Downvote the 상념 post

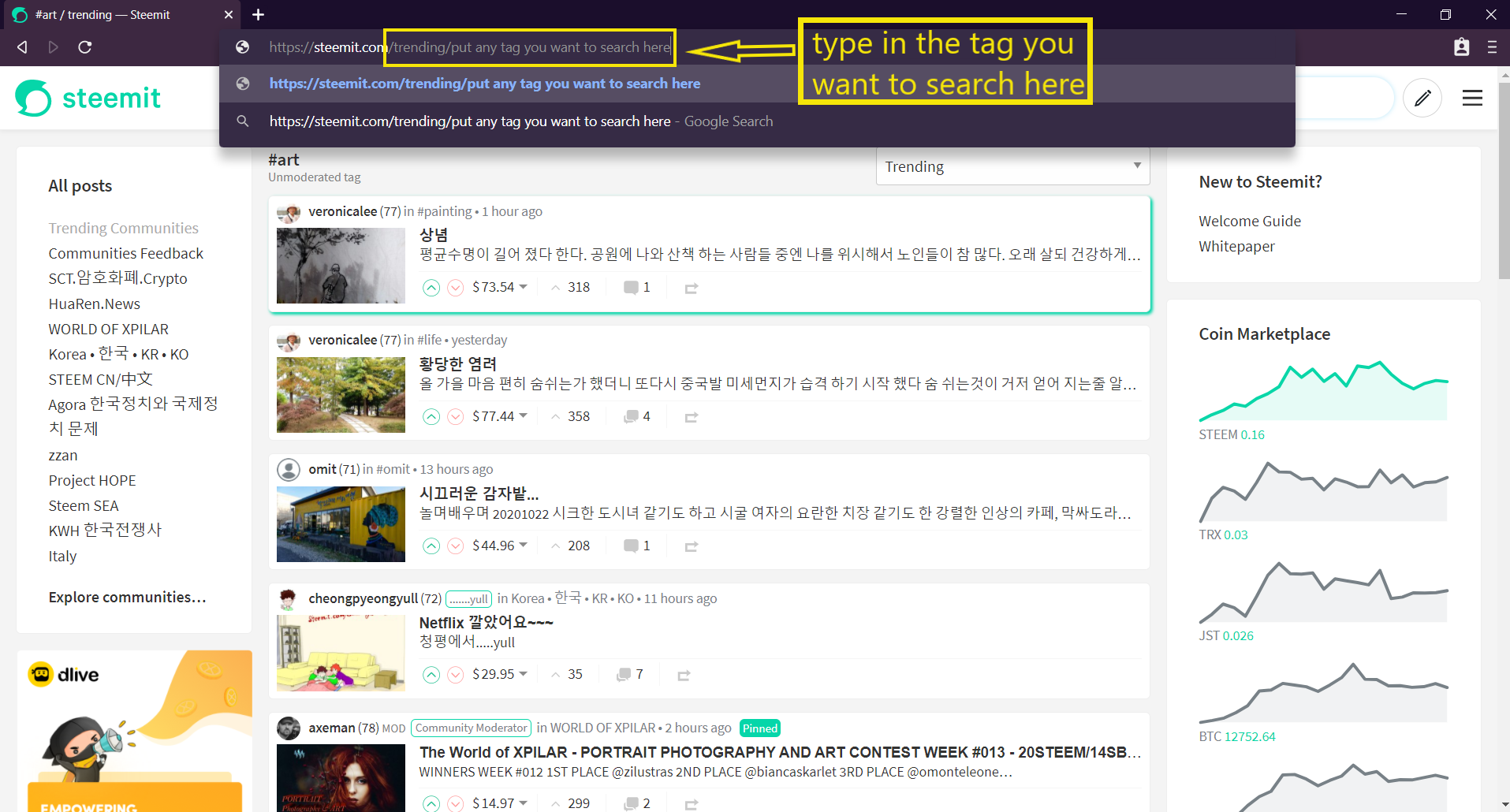point(456,288)
